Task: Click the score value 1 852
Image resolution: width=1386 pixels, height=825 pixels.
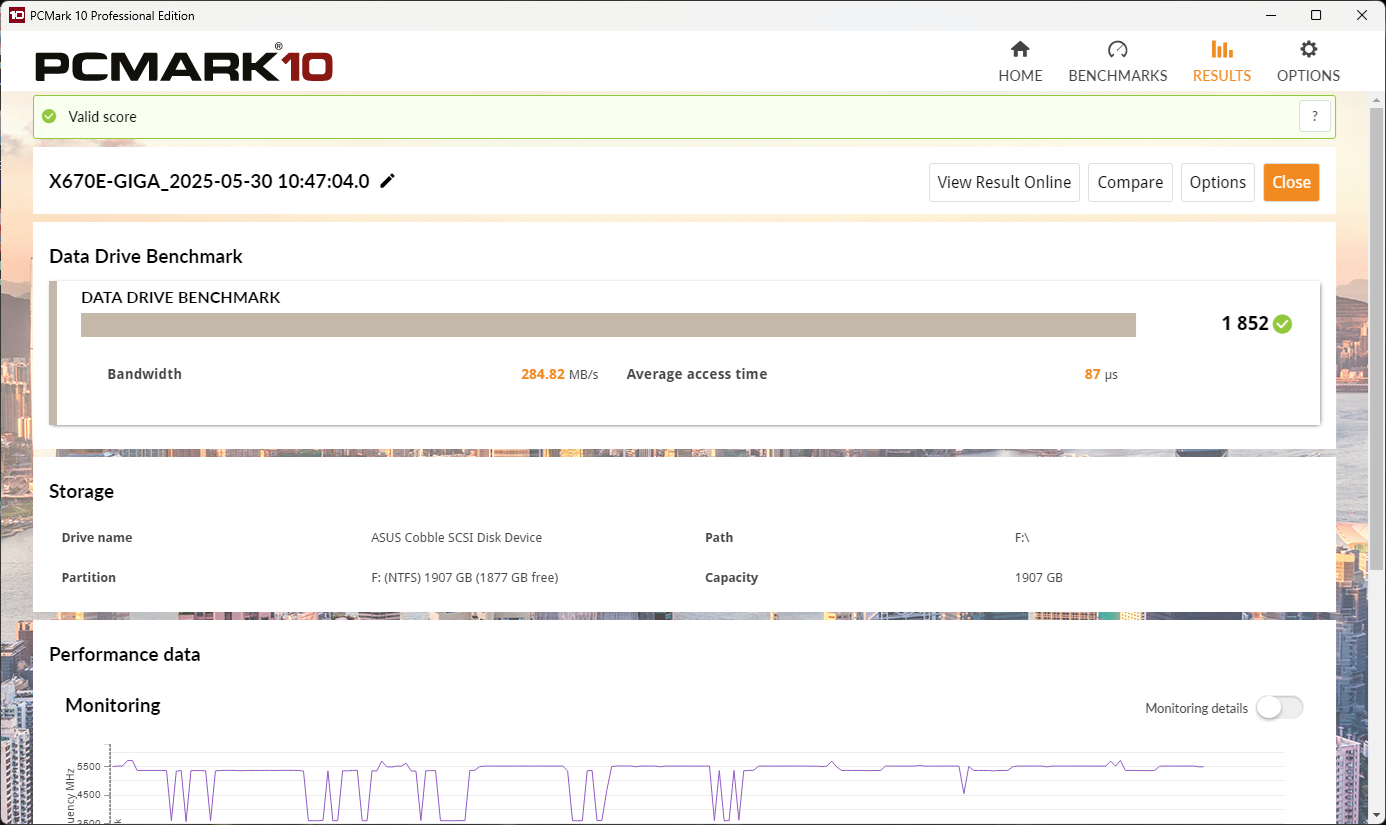Action: click(1245, 323)
